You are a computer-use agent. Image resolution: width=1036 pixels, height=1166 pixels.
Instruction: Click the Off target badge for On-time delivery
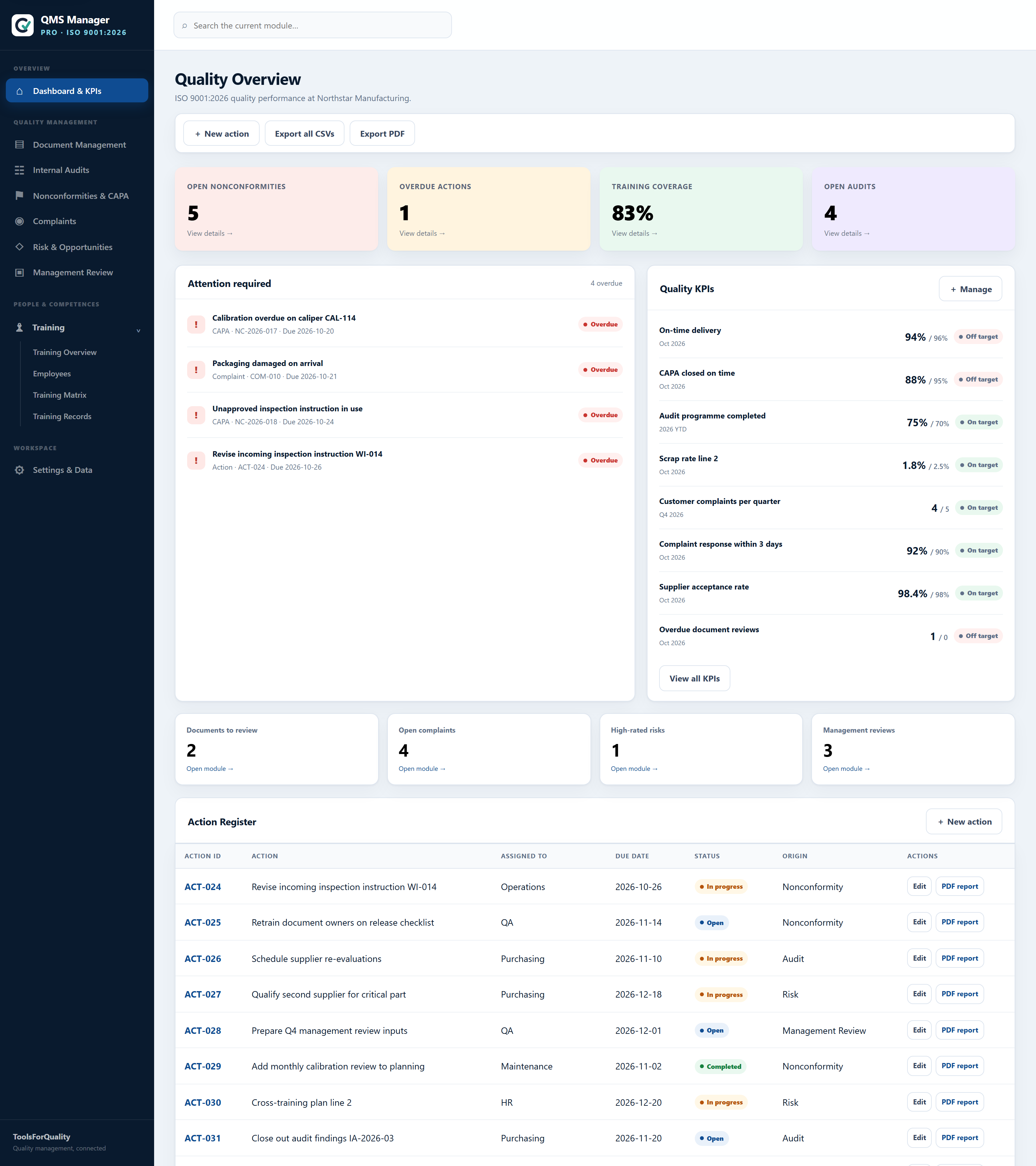click(x=978, y=337)
